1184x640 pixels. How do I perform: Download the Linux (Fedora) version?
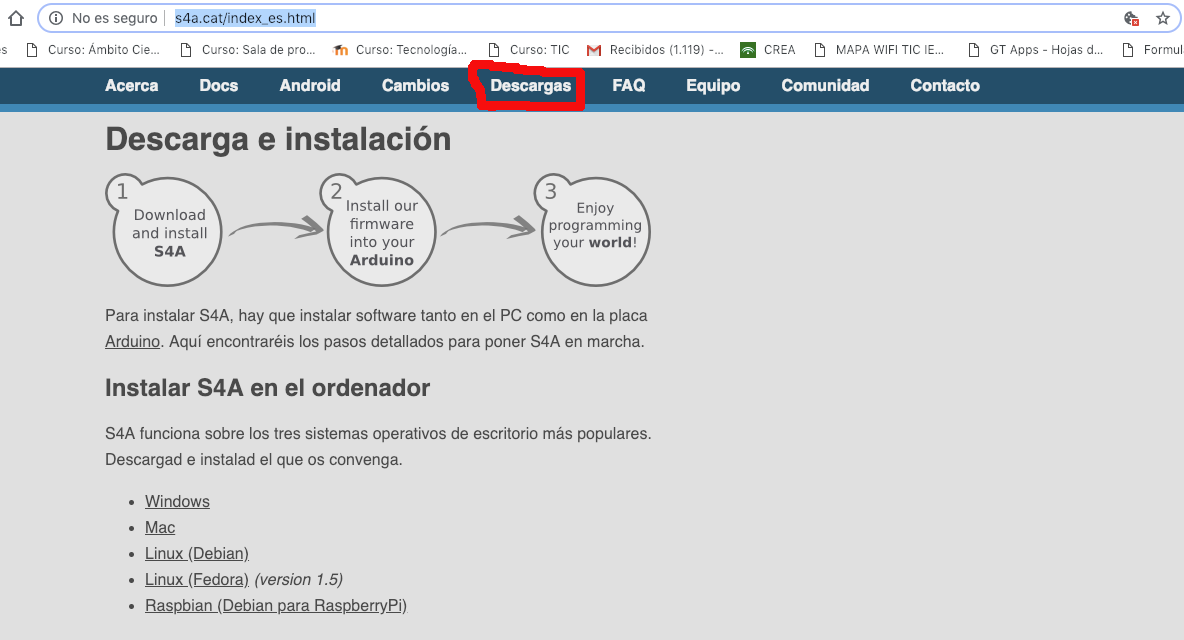[x=197, y=580]
